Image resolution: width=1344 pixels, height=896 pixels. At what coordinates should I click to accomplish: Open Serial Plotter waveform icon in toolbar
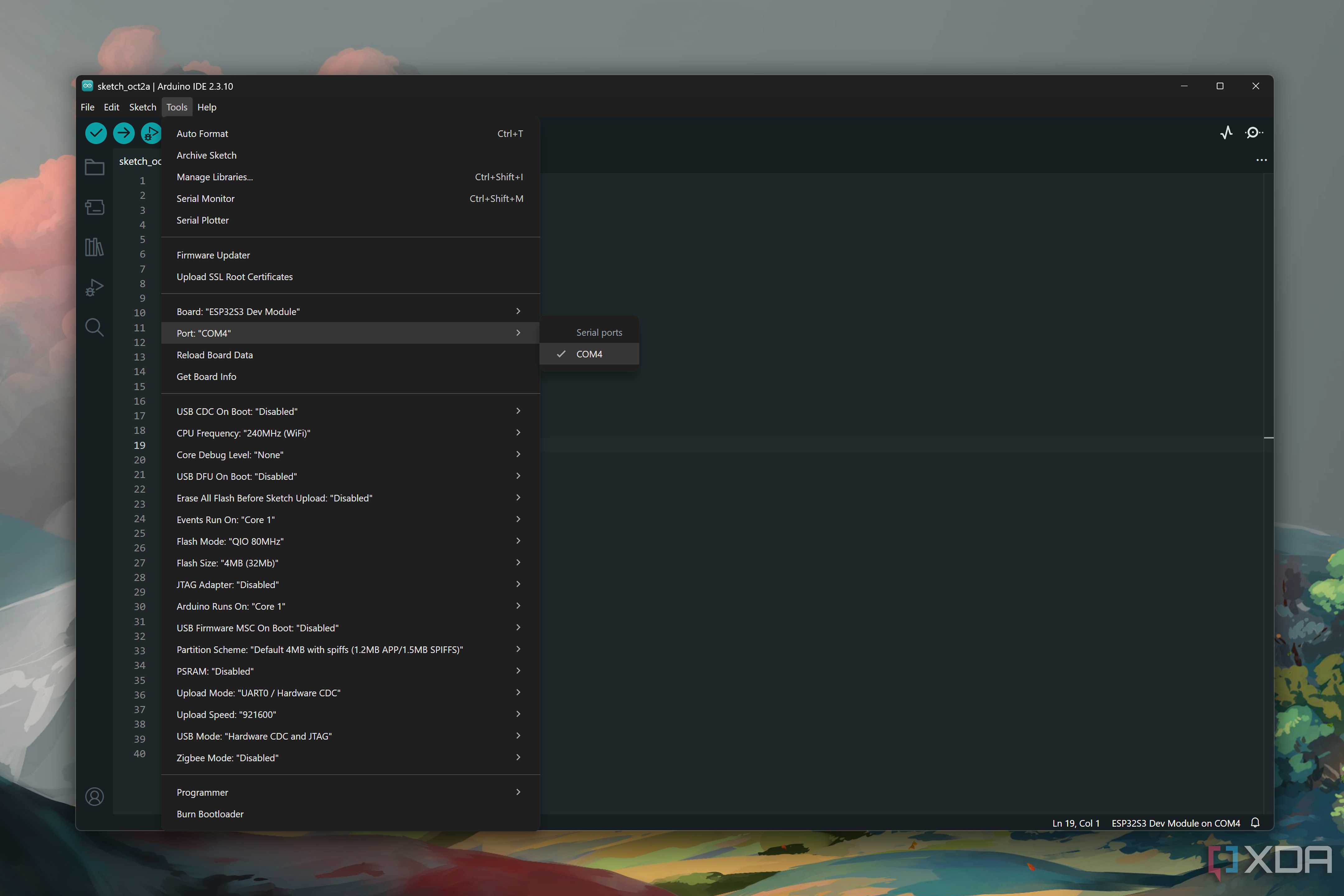coord(1226,133)
